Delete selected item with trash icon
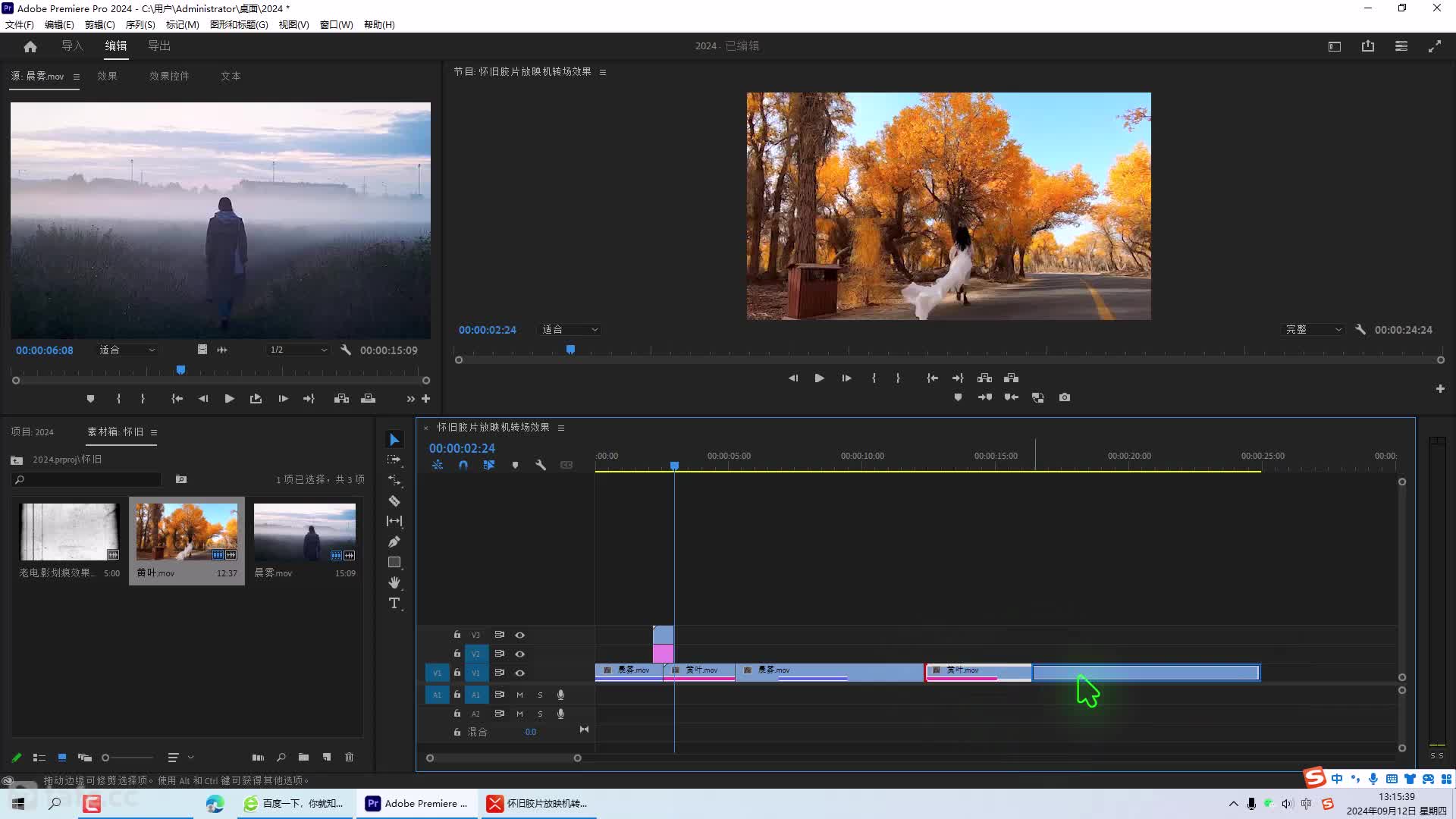 click(350, 757)
